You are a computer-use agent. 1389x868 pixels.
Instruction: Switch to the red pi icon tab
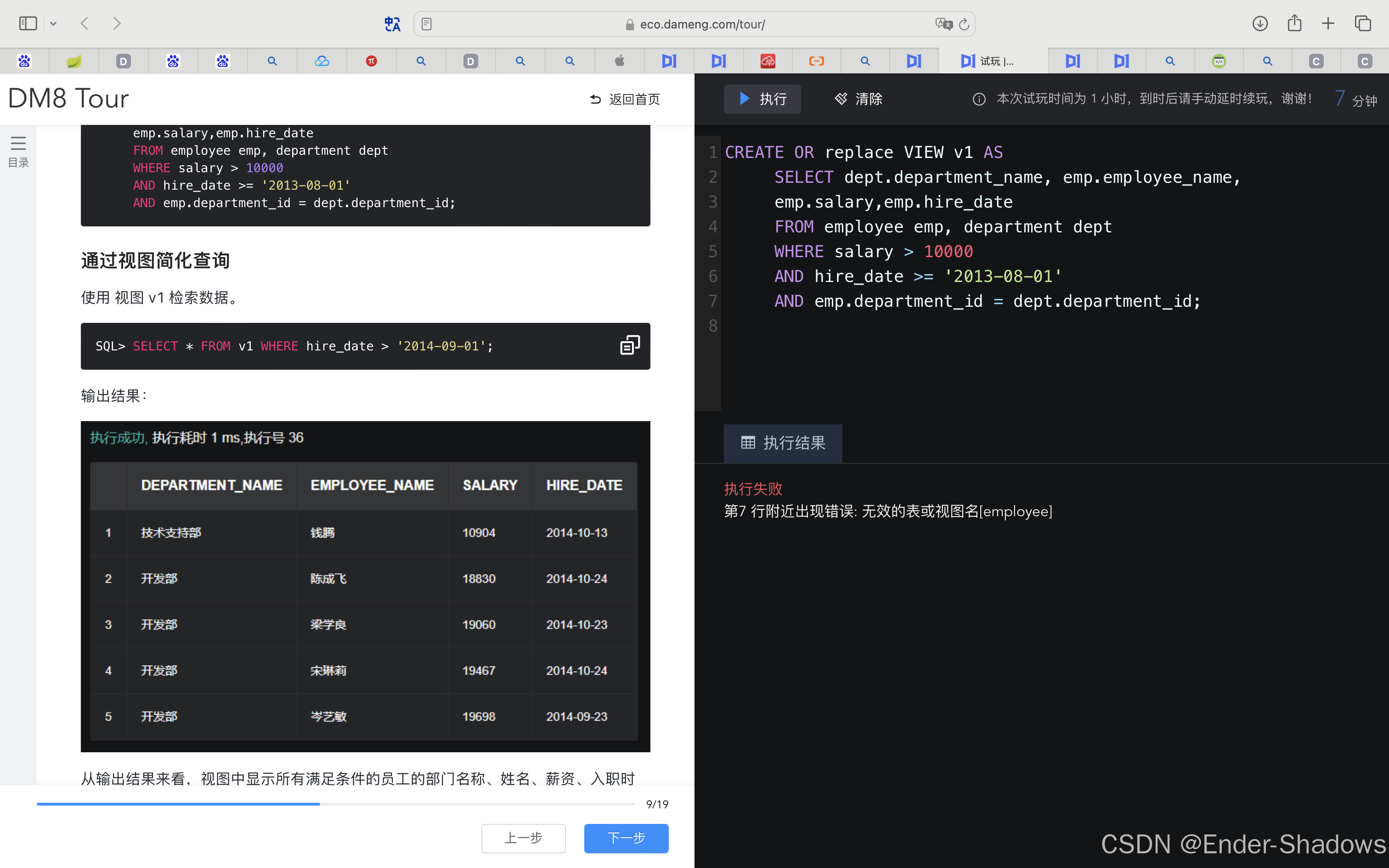tap(371, 61)
